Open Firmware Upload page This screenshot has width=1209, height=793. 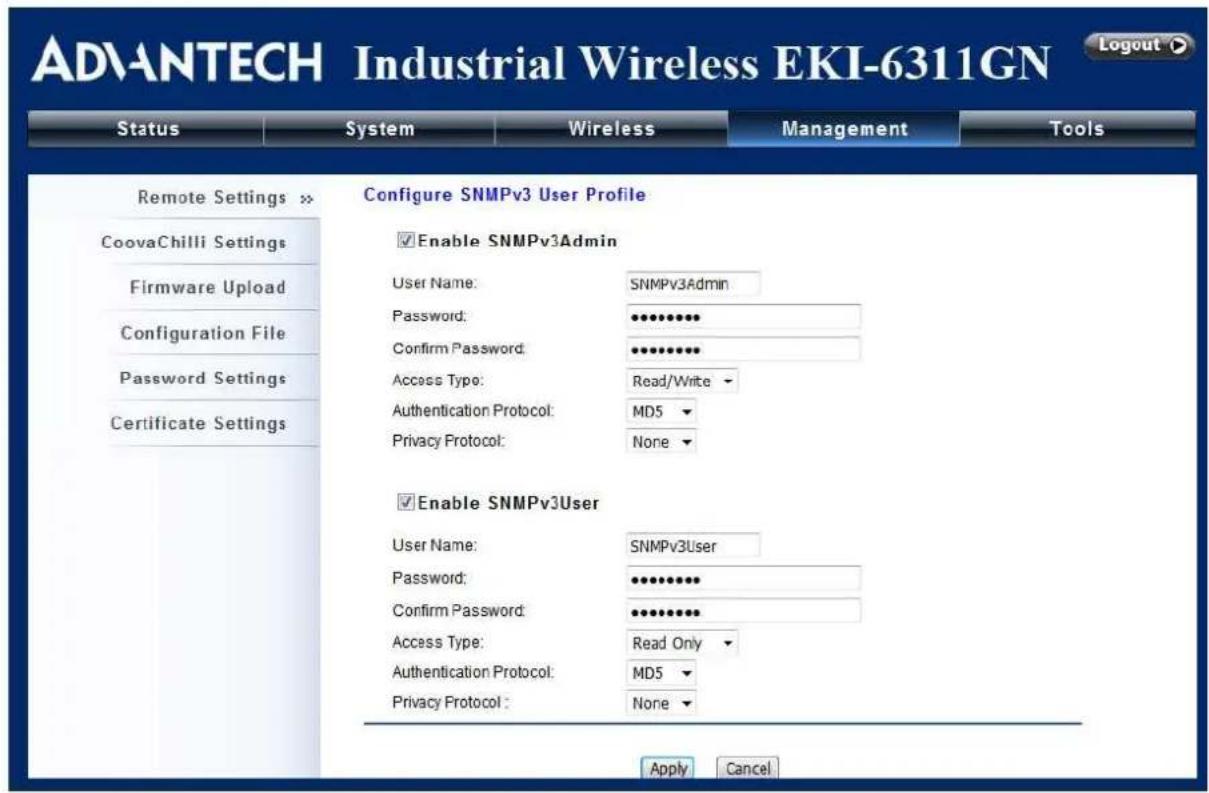(x=207, y=288)
